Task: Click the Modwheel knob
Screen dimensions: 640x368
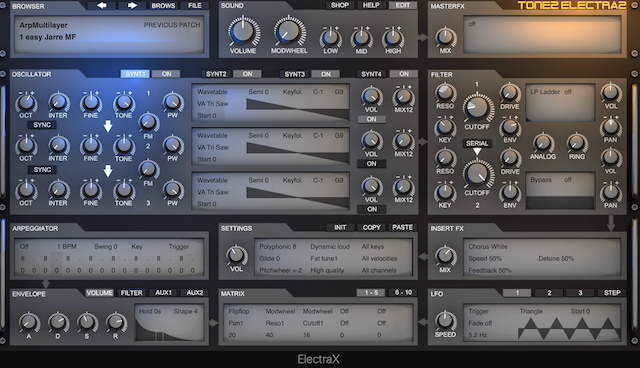Action: click(289, 31)
